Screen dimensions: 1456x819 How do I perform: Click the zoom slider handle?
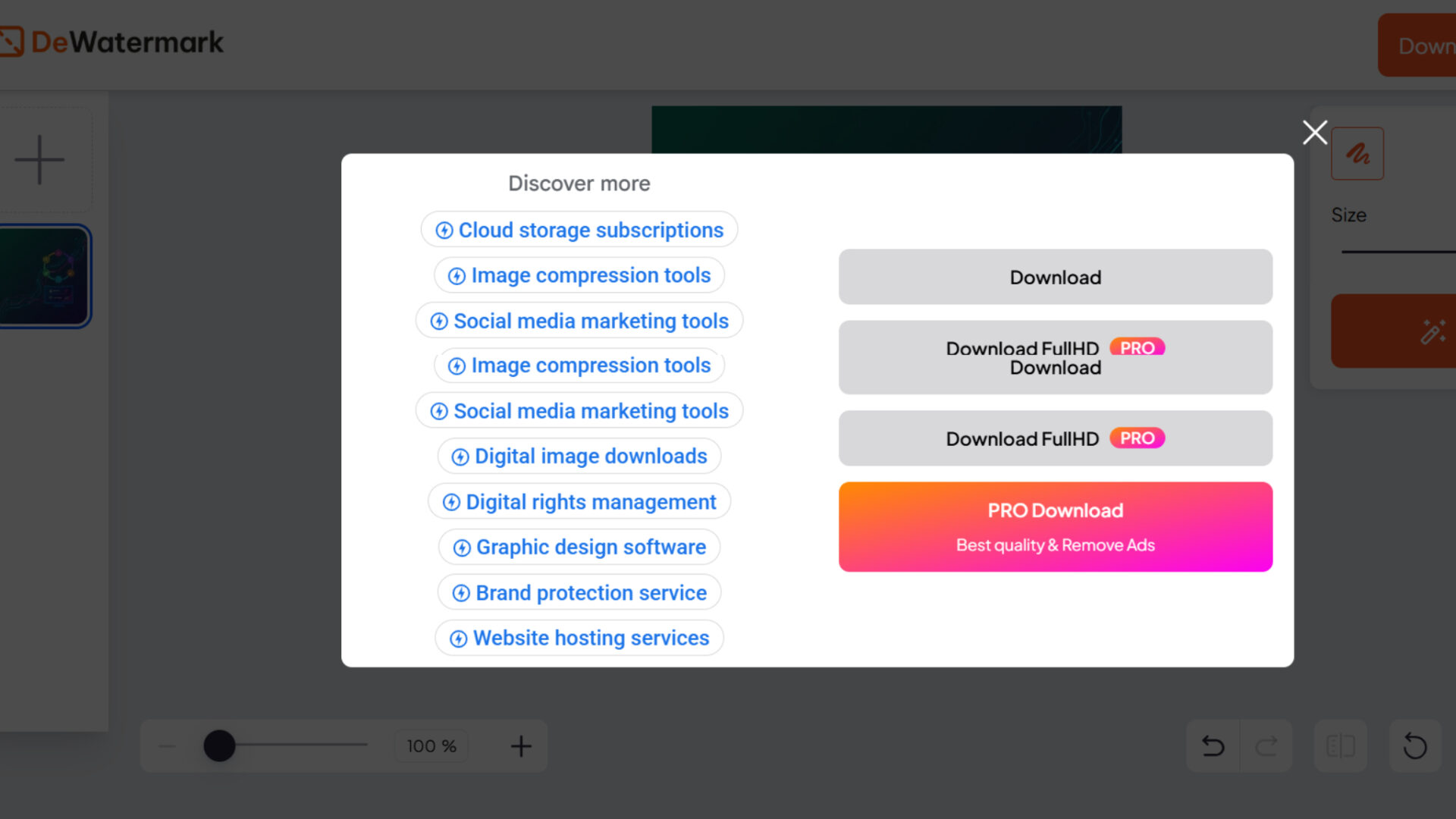click(x=219, y=746)
